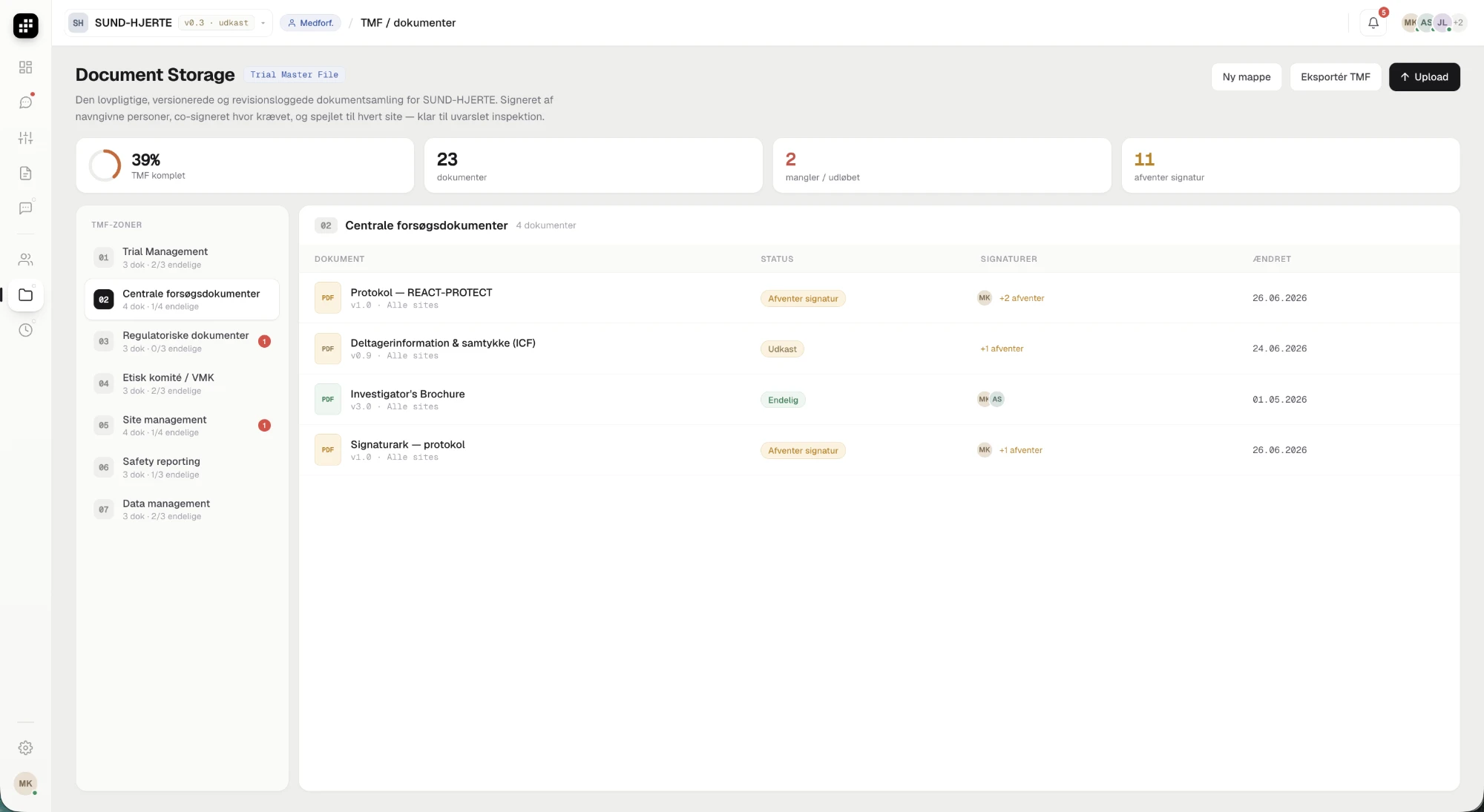Click the MK user avatar at sidebar bottom

[25, 783]
